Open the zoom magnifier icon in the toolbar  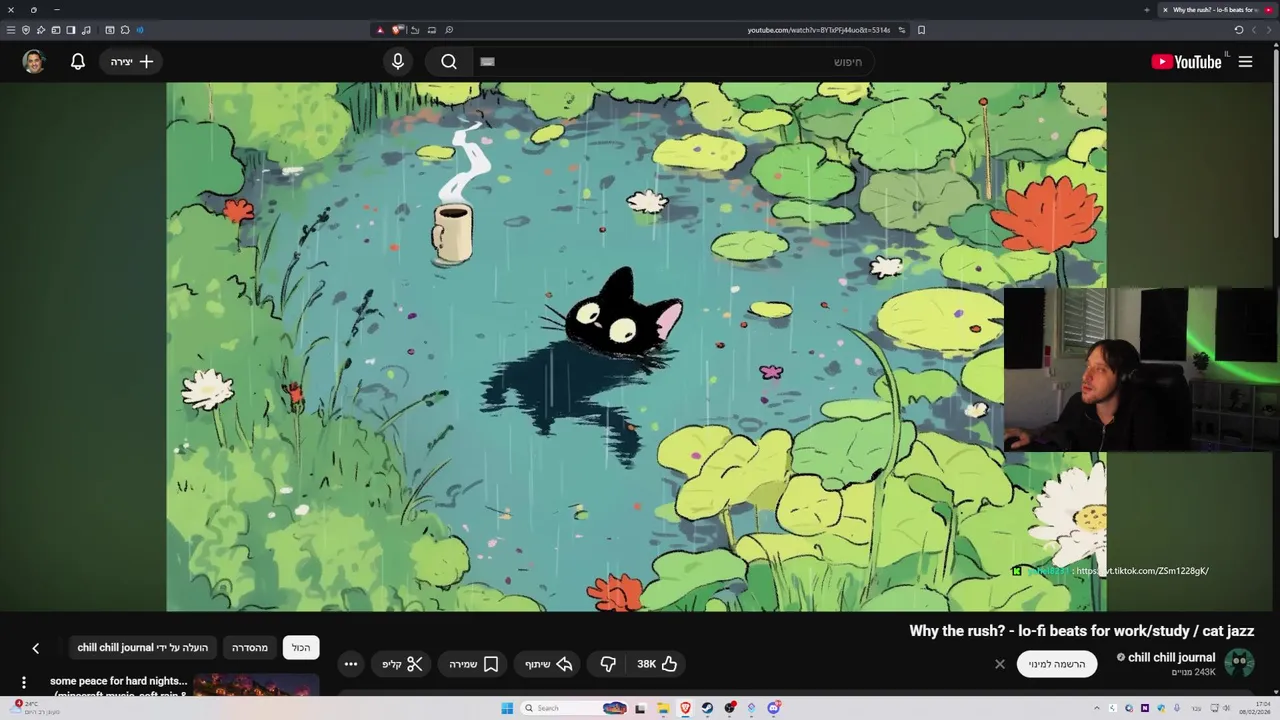[x=449, y=30]
